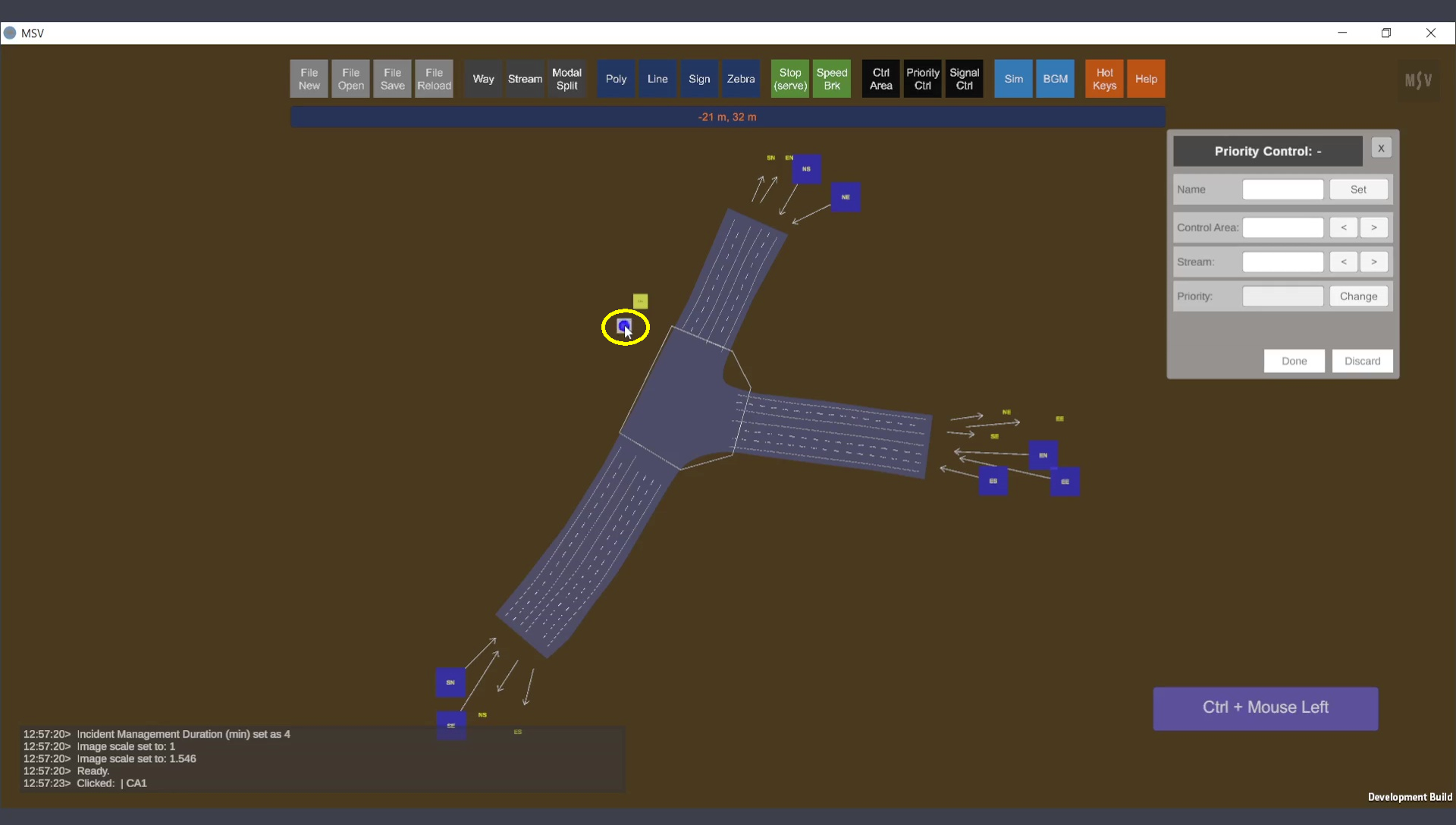Discard the priority control changes
1456x825 pixels.
[1362, 361]
